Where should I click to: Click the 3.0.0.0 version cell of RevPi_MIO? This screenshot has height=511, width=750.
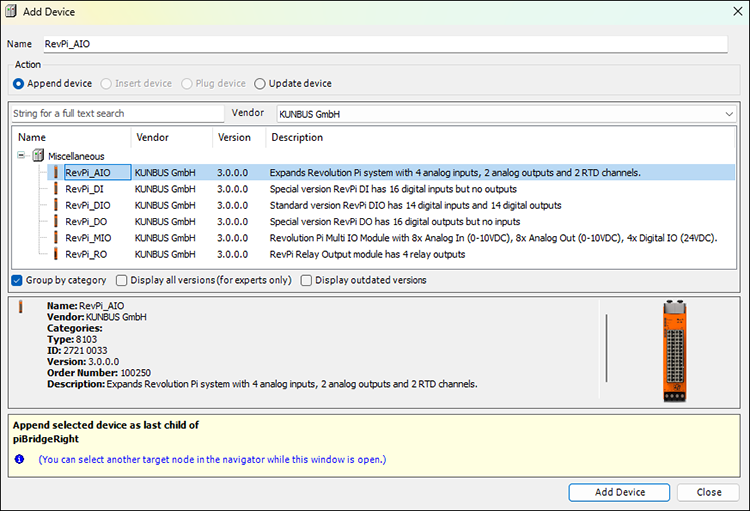coord(232,237)
